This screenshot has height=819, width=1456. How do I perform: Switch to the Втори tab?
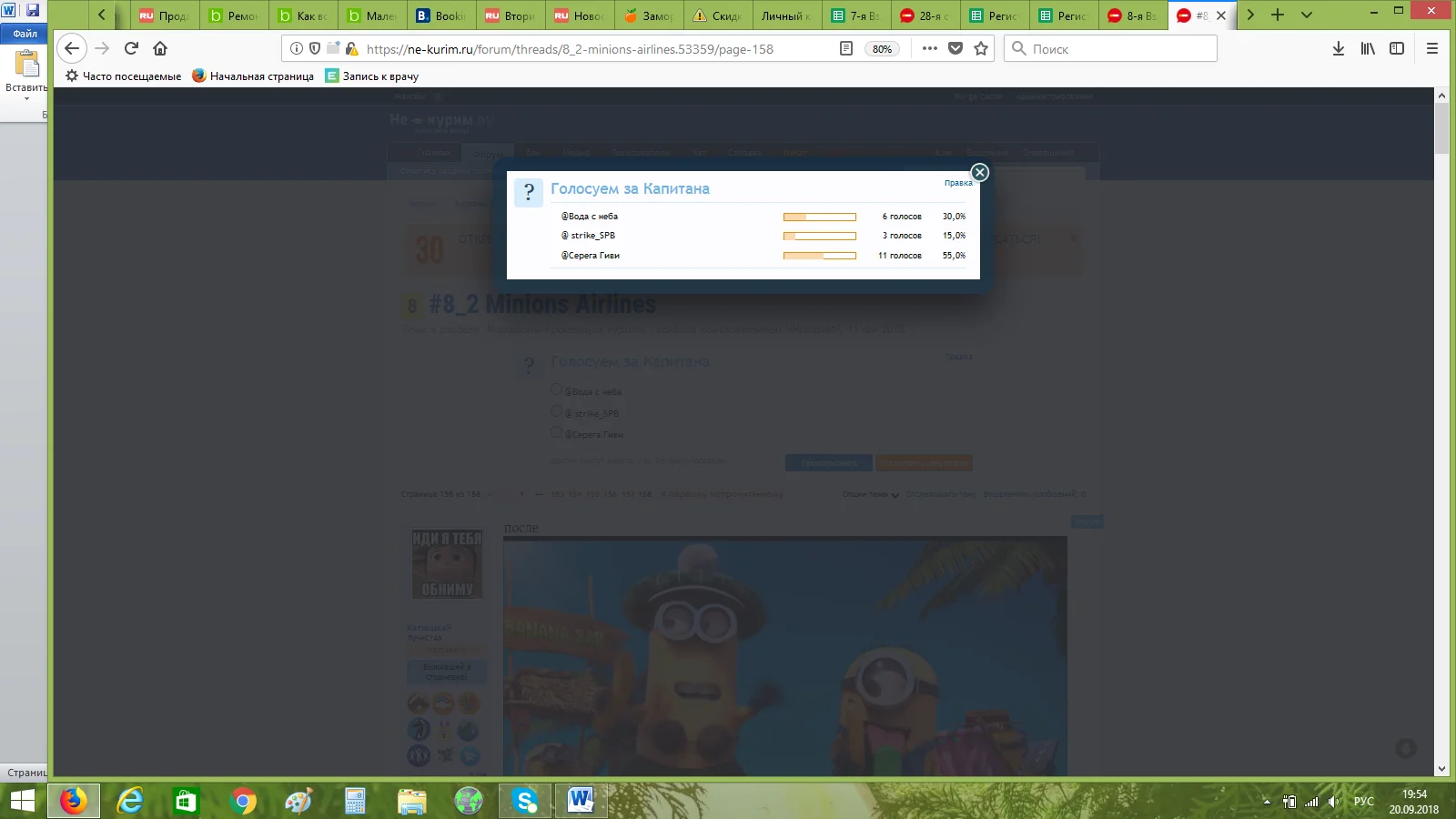(x=511, y=15)
